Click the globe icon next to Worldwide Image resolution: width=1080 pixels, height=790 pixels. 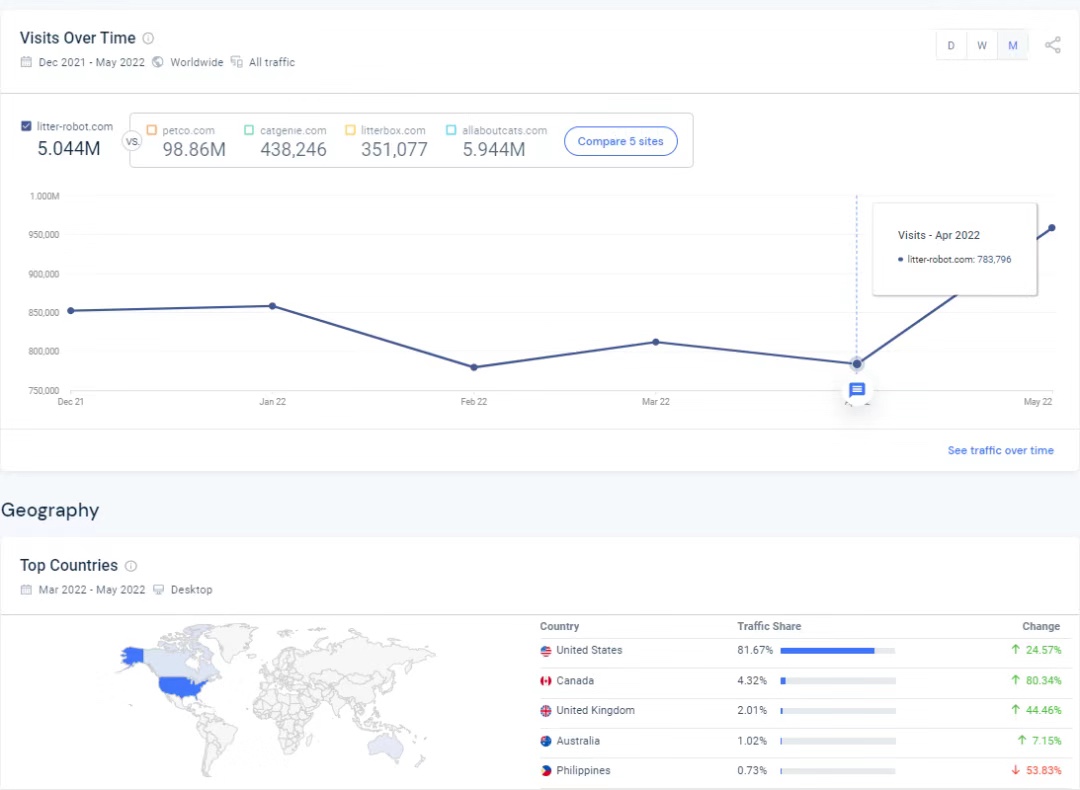coord(158,62)
